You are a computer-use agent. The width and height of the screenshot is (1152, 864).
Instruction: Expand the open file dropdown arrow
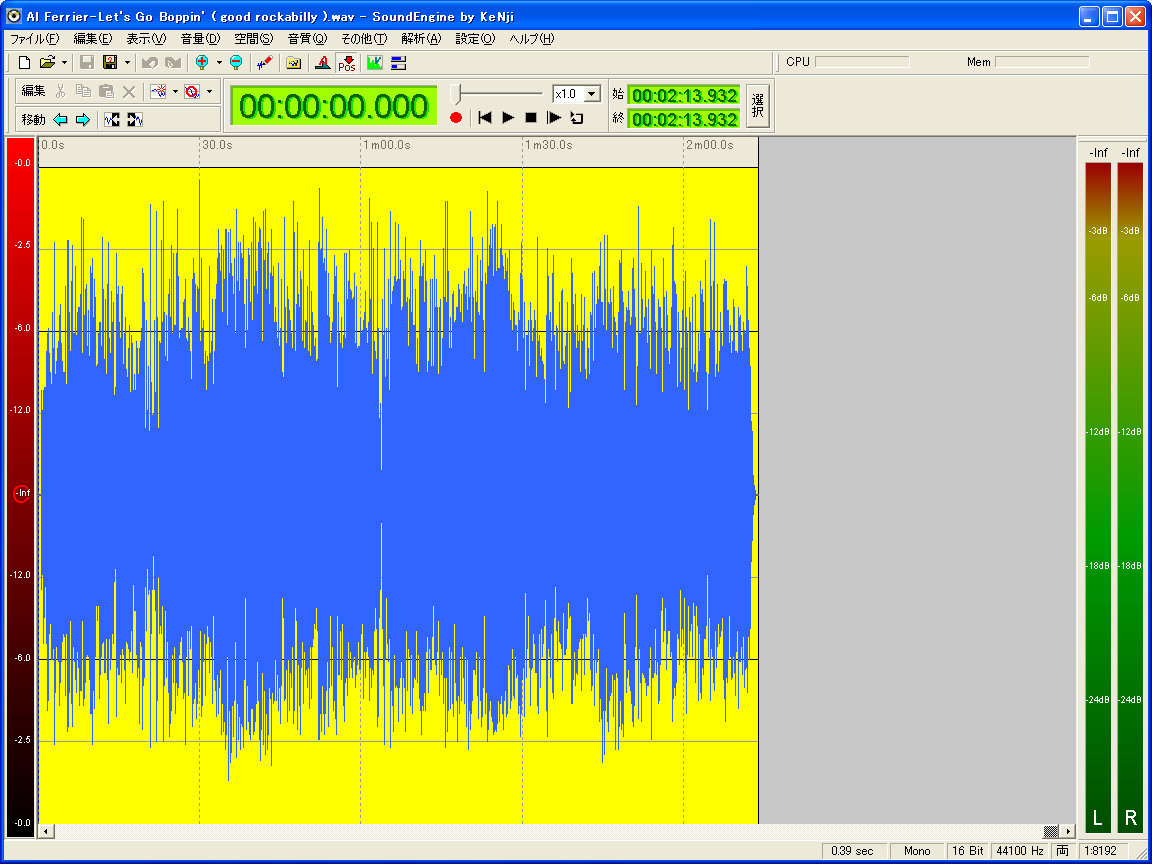pyautogui.click(x=64, y=62)
